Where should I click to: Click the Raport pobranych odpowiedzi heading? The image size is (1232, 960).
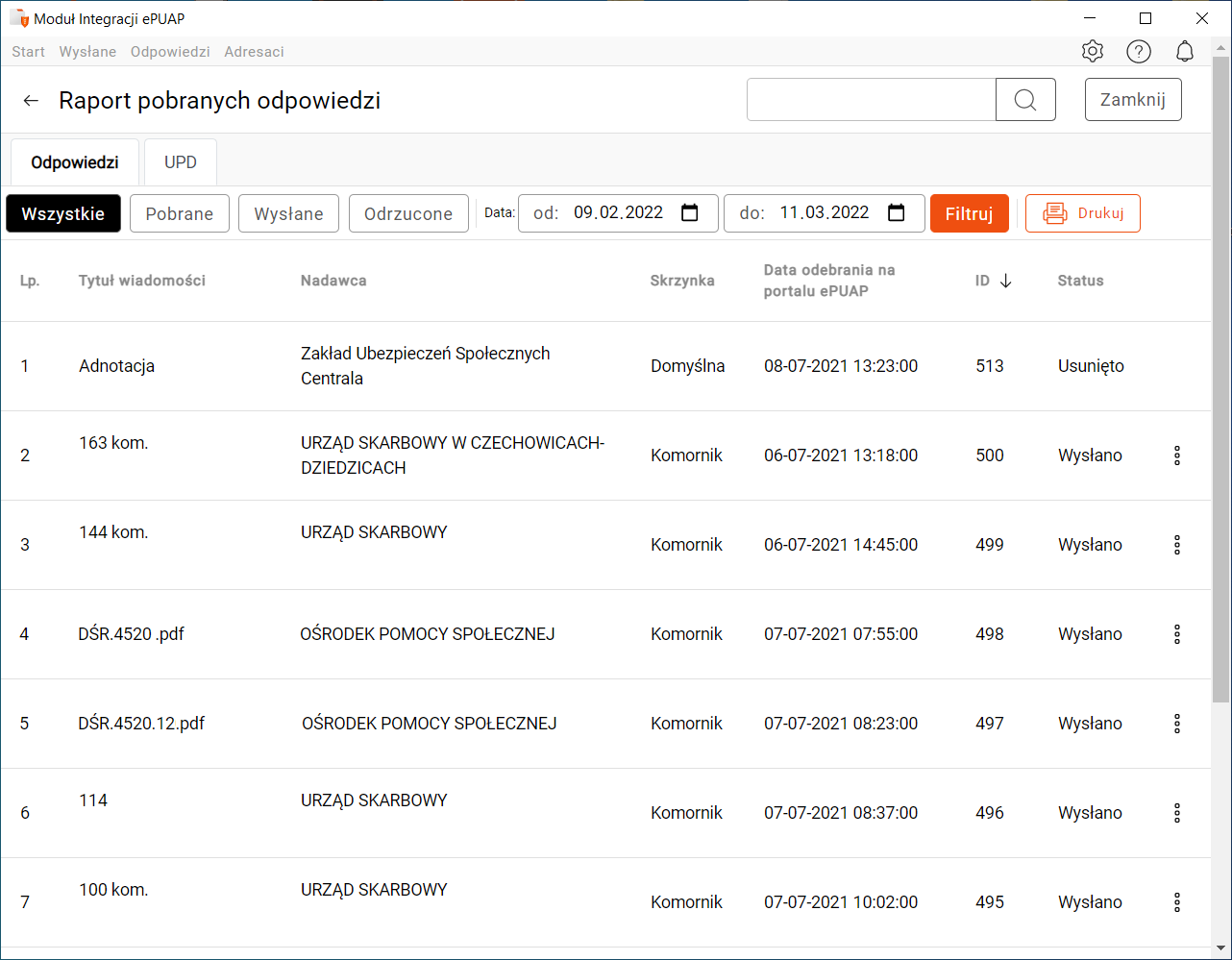220,101
